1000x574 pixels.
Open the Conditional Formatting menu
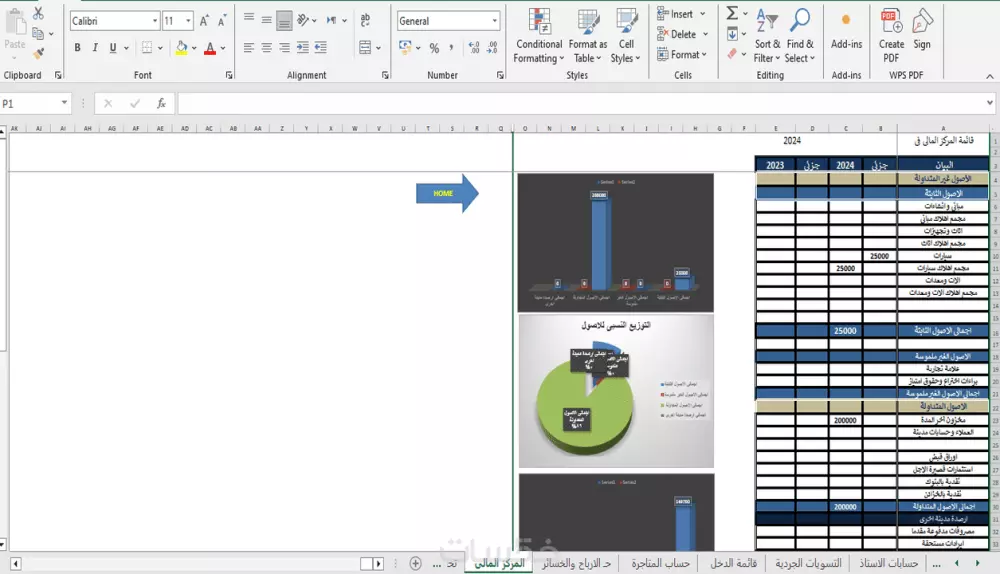pos(539,36)
